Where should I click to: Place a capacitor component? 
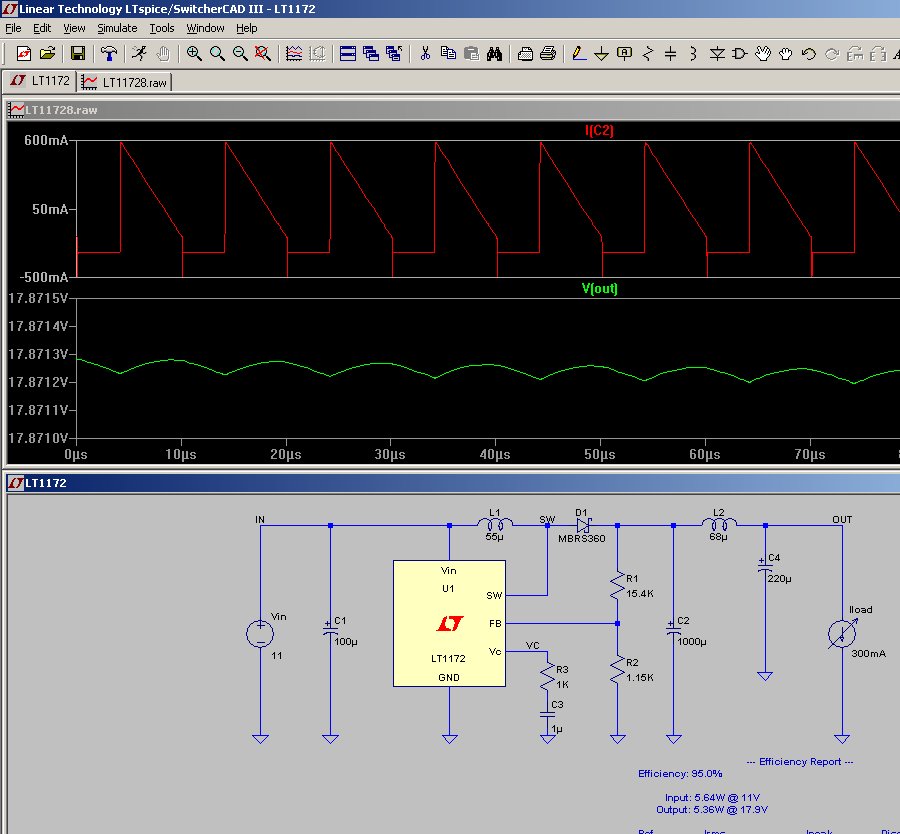pos(670,53)
